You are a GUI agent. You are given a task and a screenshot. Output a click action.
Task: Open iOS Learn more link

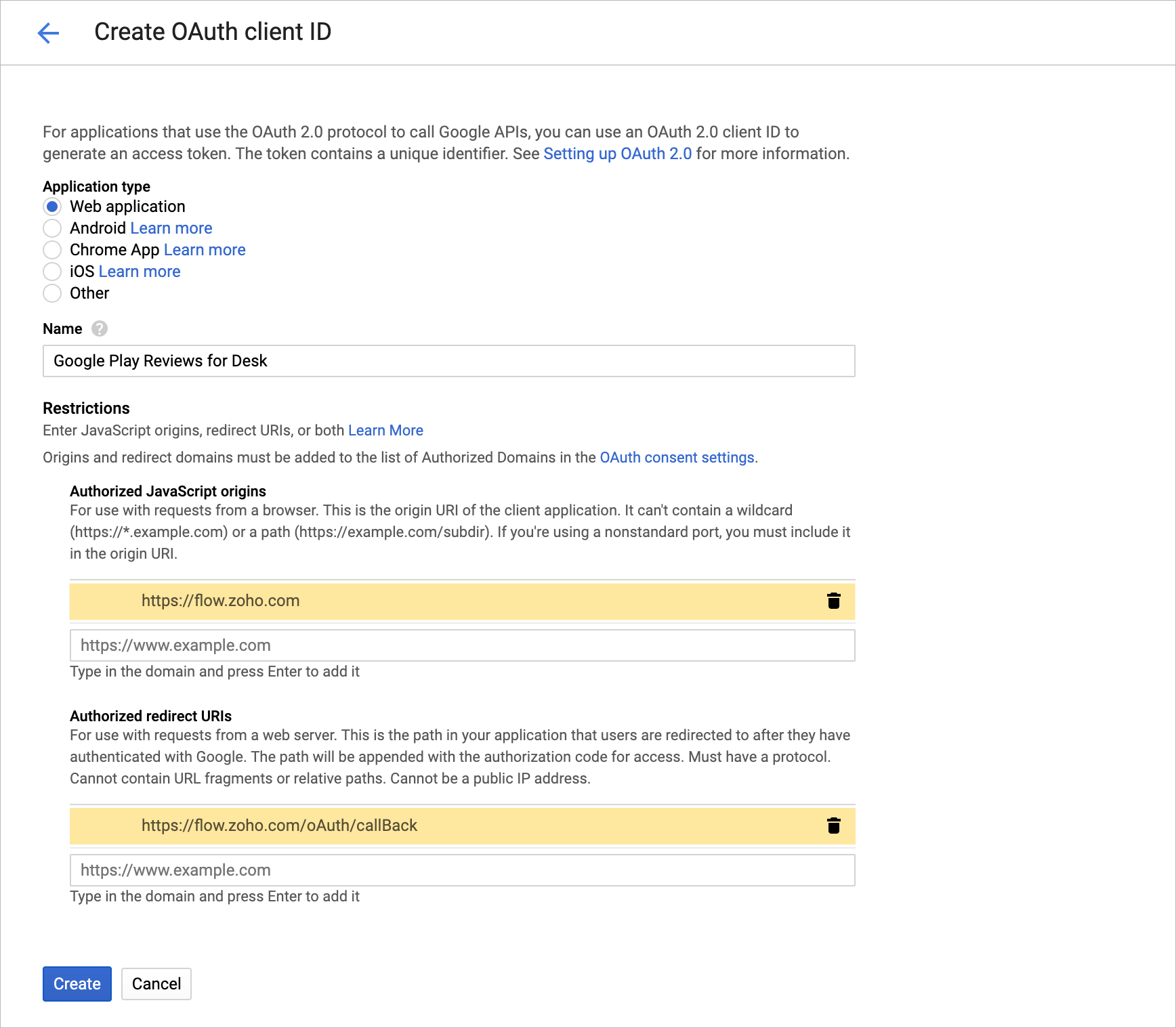(139, 272)
